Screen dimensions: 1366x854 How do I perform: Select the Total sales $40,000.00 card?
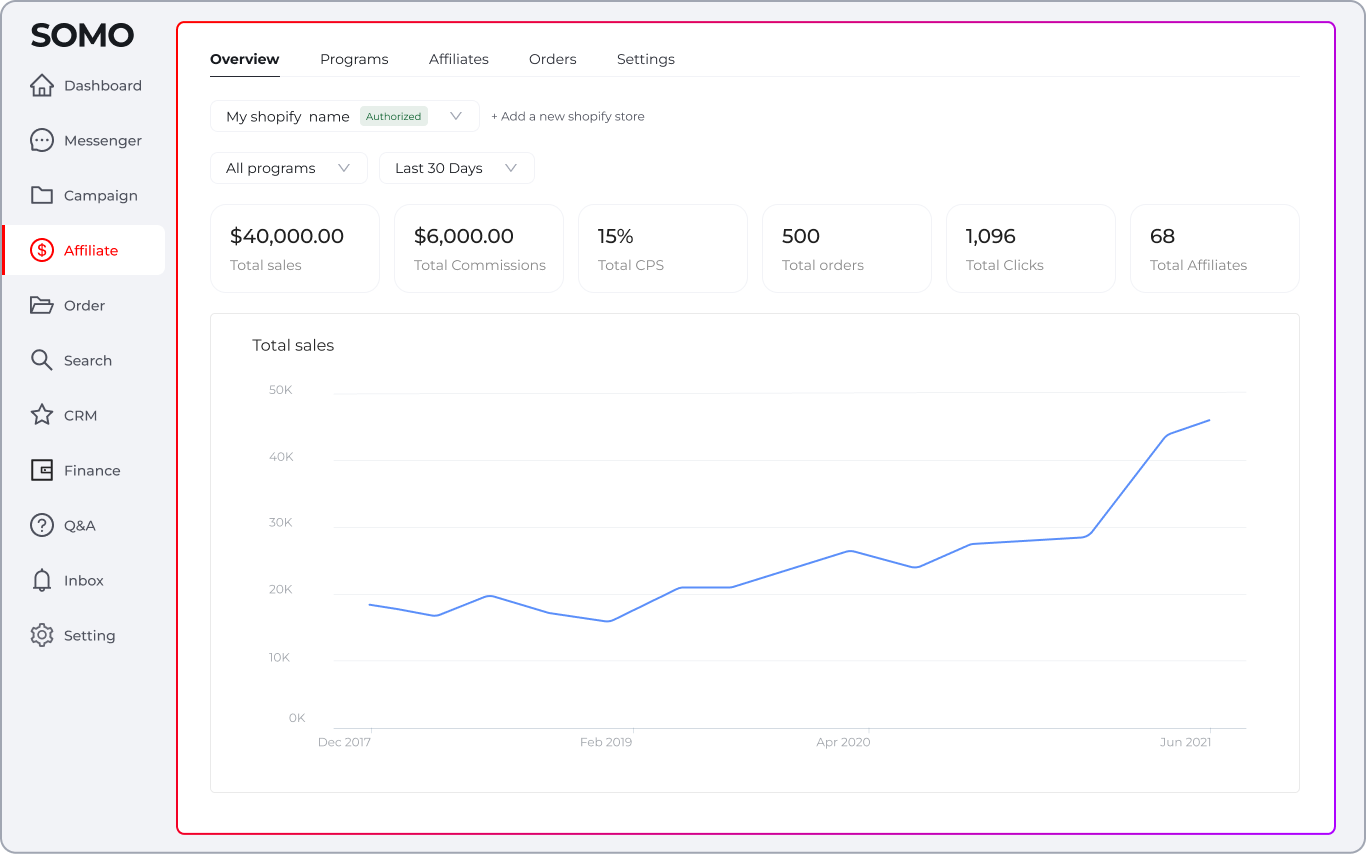[295, 249]
